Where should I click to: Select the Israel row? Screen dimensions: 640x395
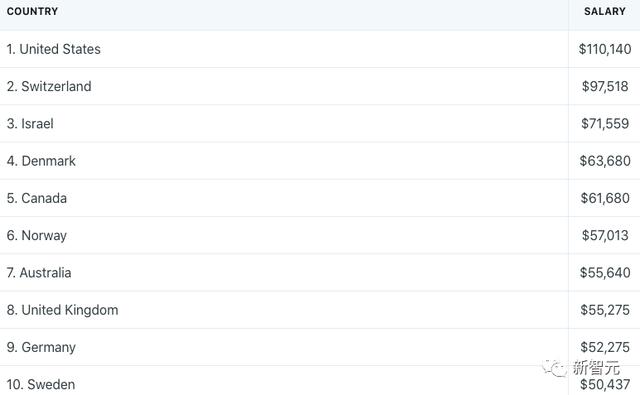pyautogui.click(x=320, y=124)
